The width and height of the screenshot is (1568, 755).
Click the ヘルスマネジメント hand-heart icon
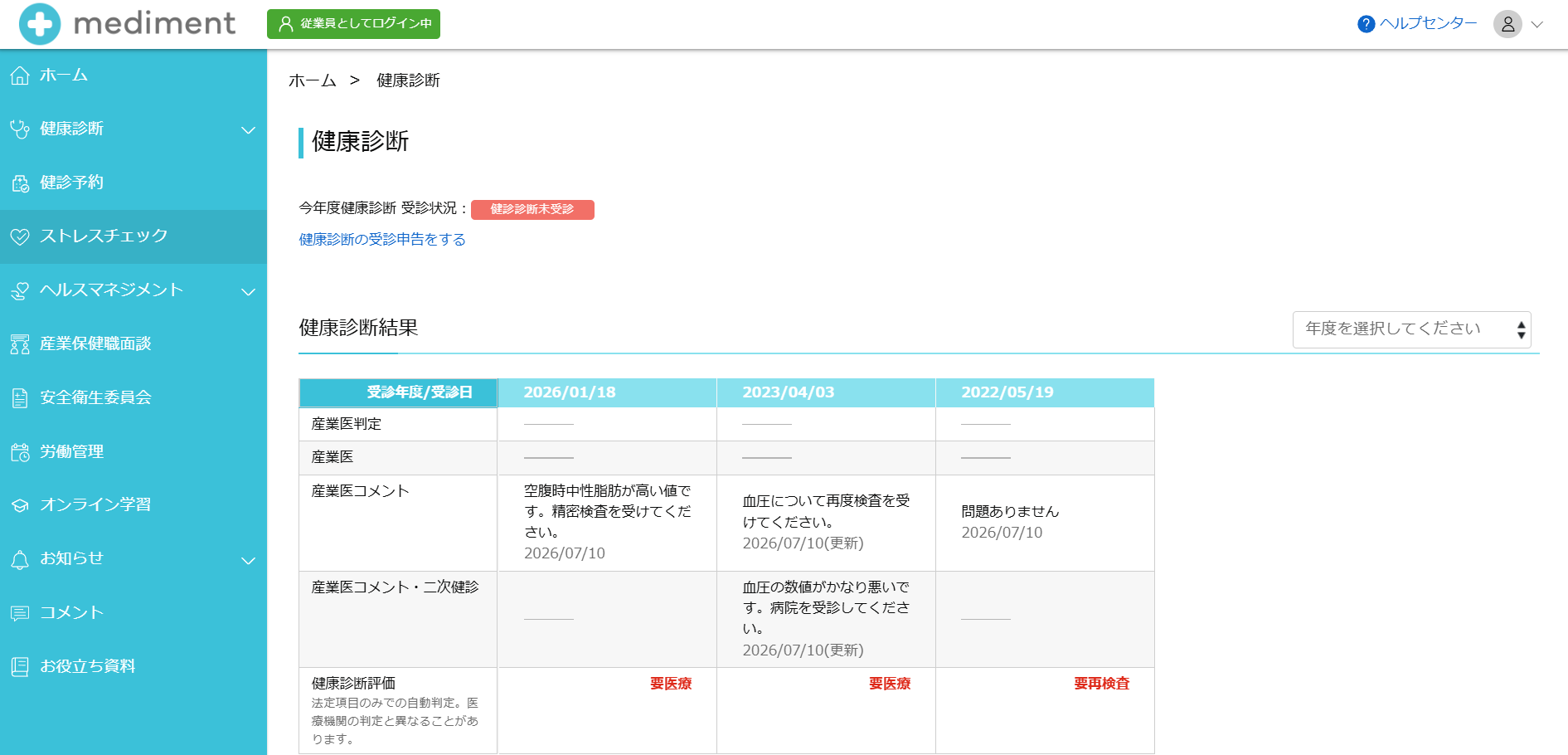(20, 291)
